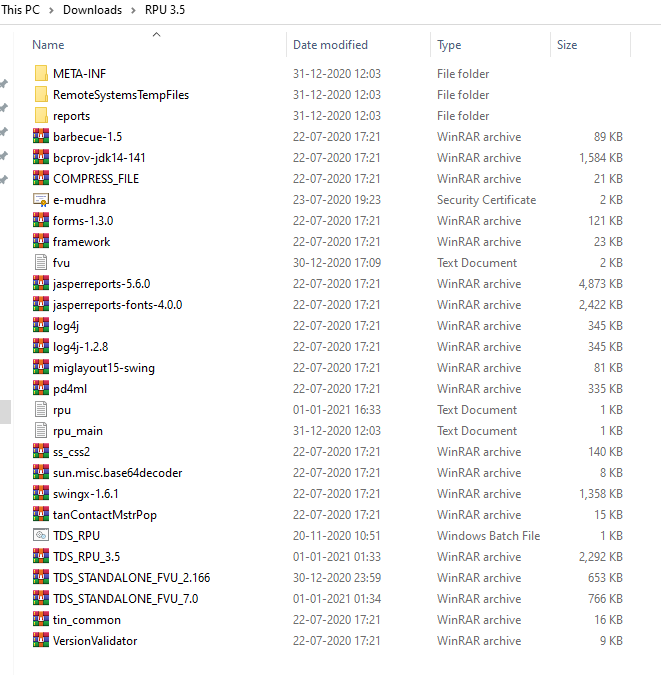Sort by Date modified column header

tap(330, 45)
